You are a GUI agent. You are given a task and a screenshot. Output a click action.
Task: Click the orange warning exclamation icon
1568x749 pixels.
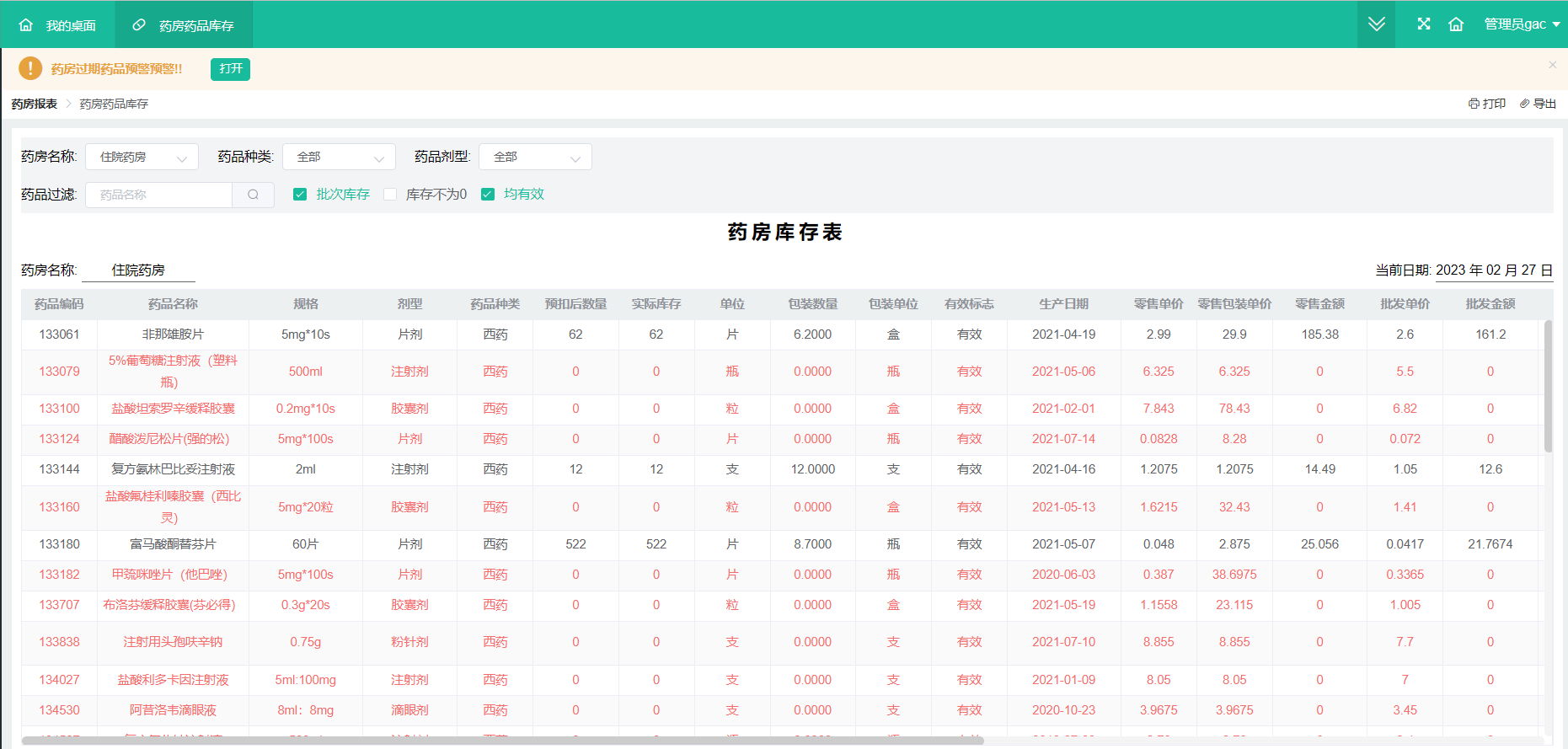tap(30, 68)
